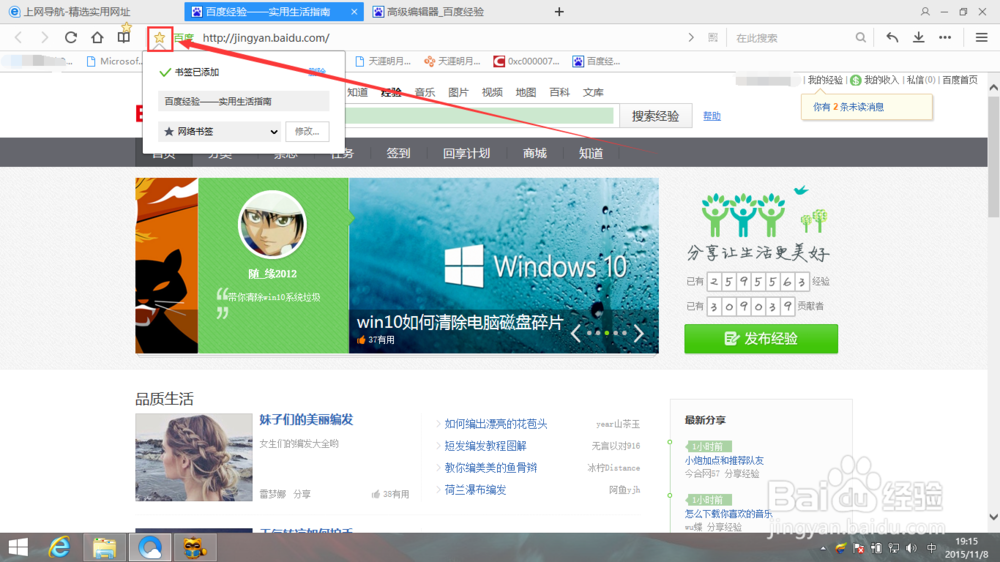This screenshot has height=562, width=1000.
Task: Select 图片 in Baidu top links
Action: point(458,92)
